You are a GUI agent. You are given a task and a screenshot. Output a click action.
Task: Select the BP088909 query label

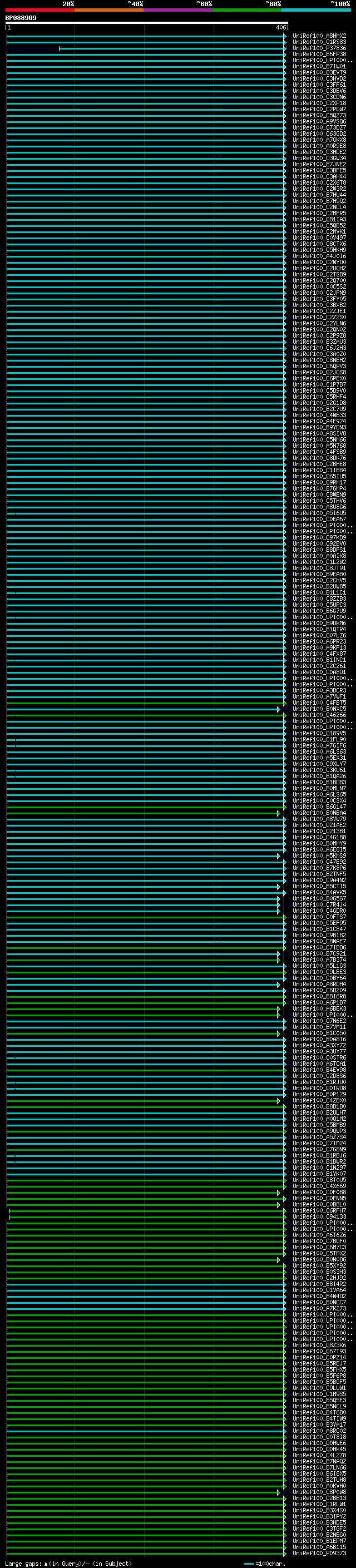point(21,18)
